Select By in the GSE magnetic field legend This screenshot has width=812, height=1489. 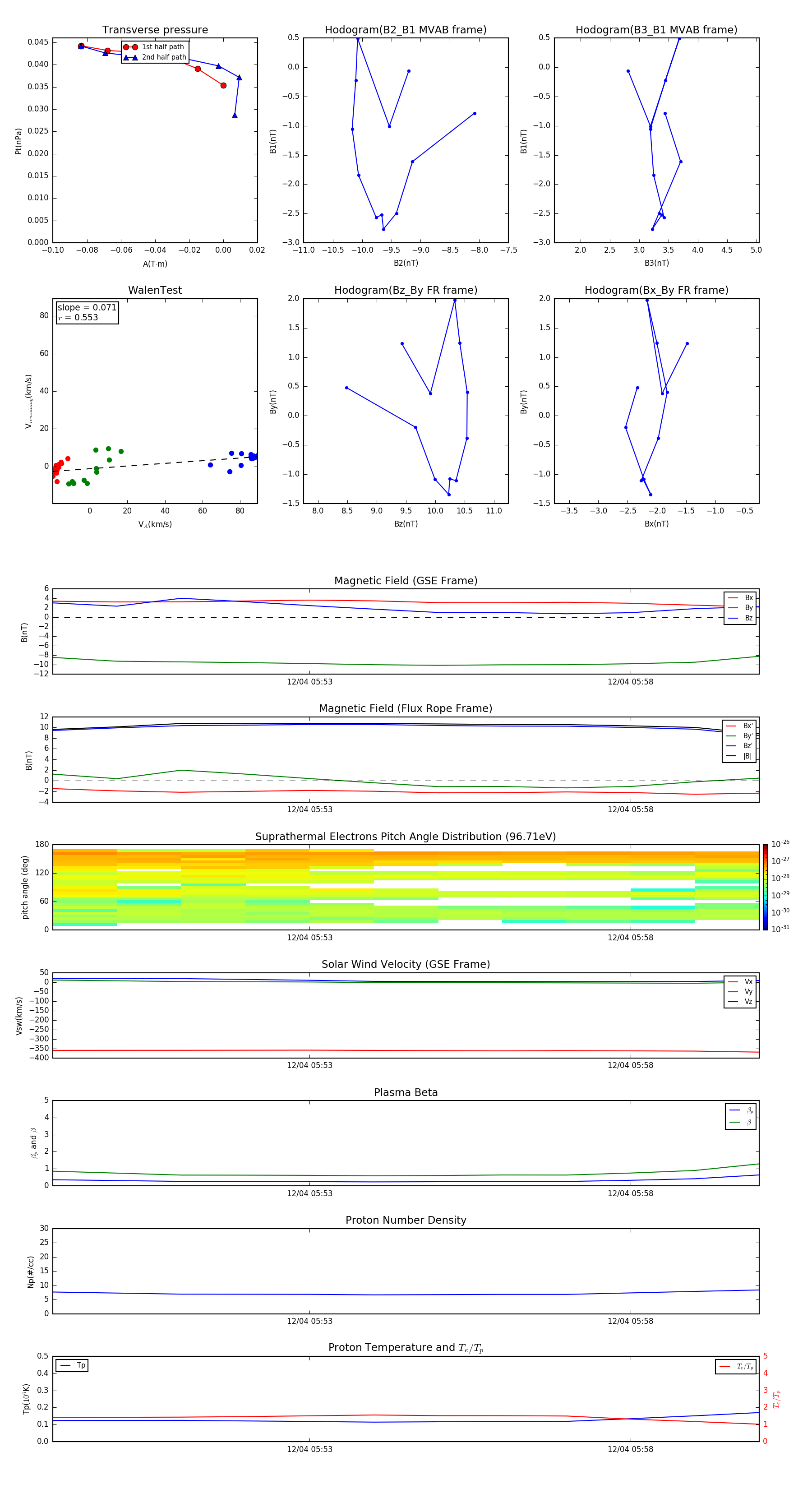pos(741,607)
